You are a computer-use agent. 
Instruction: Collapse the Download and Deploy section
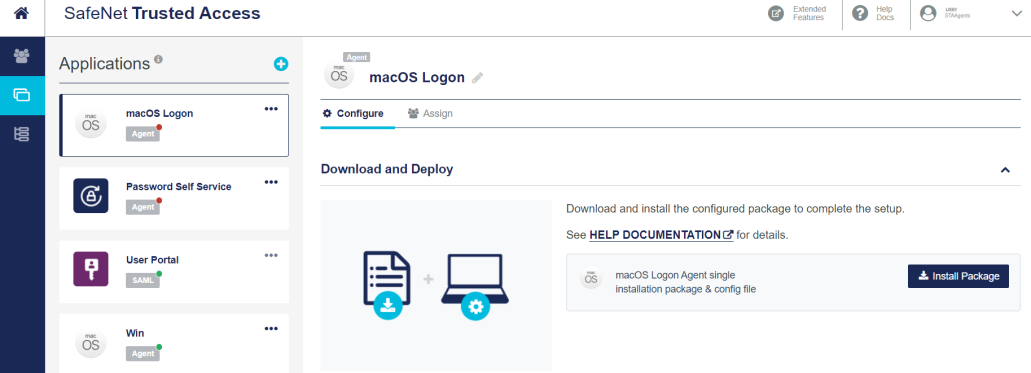[1005, 170]
